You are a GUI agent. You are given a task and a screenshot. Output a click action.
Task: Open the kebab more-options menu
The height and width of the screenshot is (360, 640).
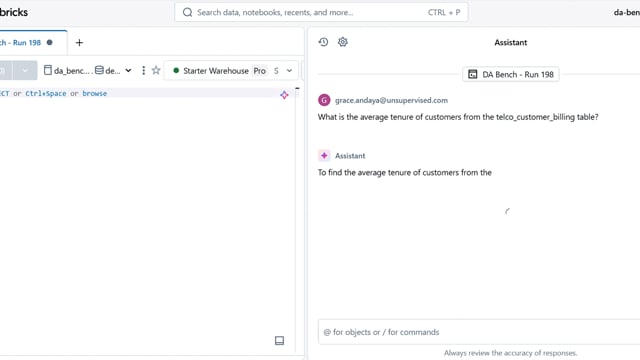pyautogui.click(x=143, y=71)
